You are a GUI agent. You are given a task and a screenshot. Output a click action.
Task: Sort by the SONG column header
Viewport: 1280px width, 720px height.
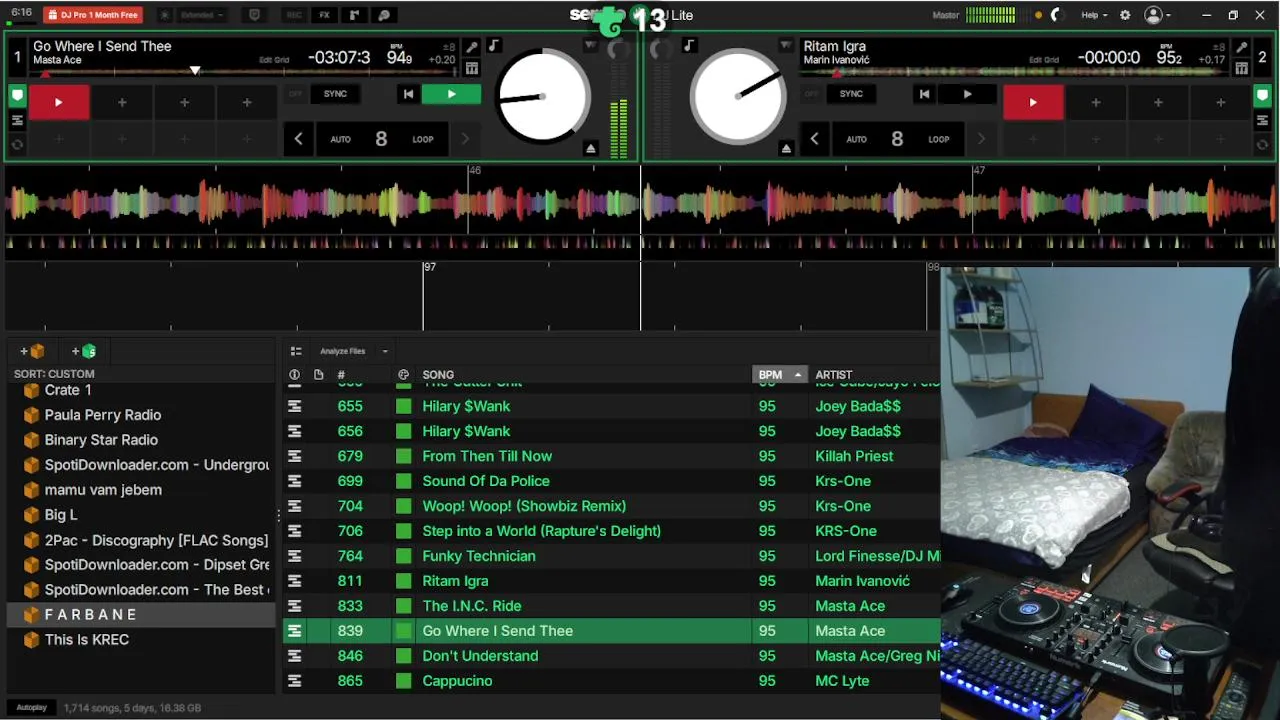[438, 375]
